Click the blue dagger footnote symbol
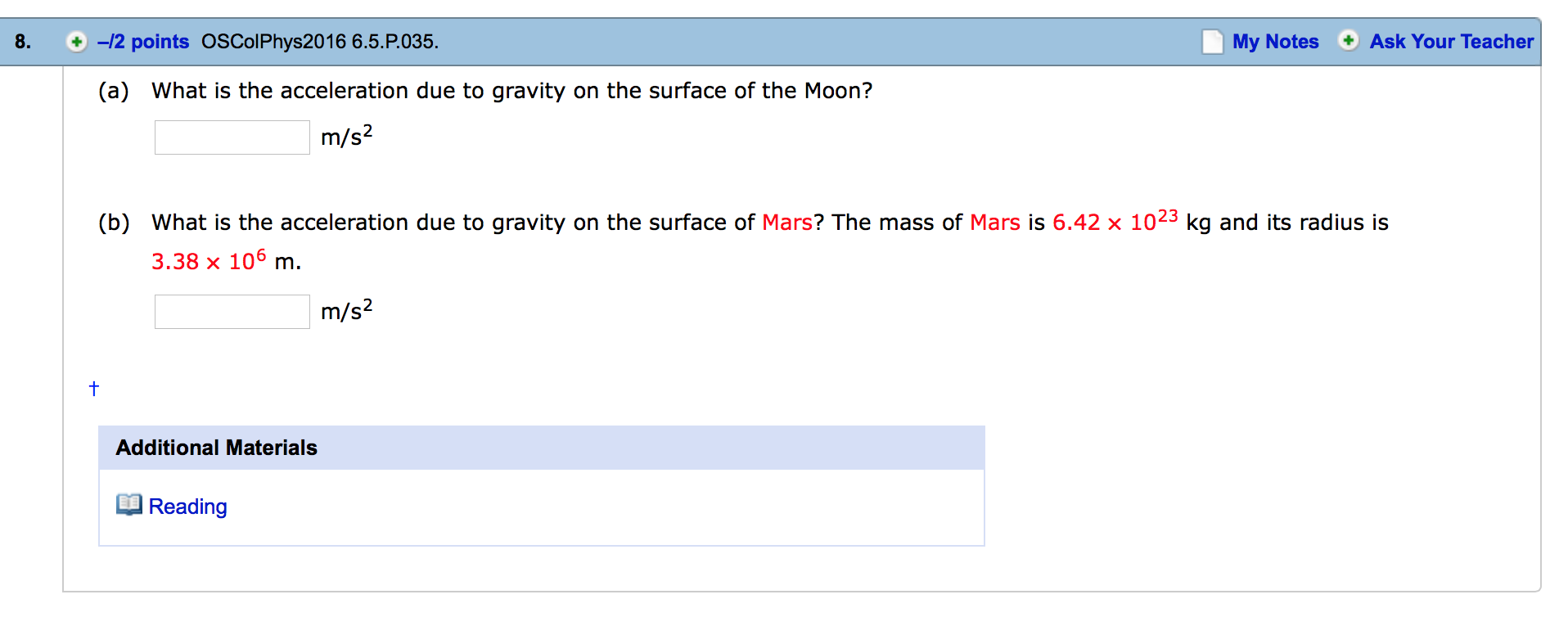Screen dimensions: 1568x617 coord(94,389)
